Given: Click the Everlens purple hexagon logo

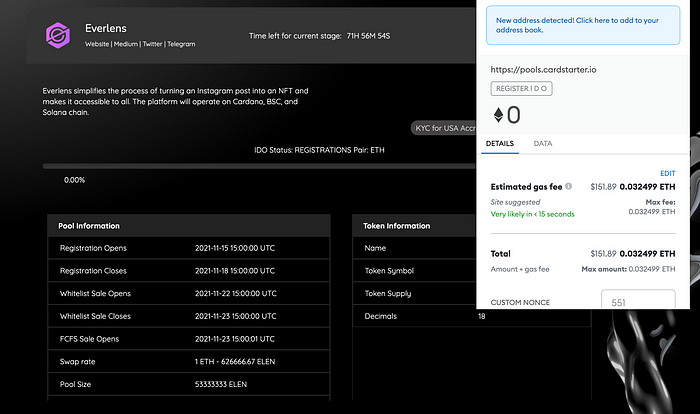Looking at the screenshot, I should pyautogui.click(x=58, y=35).
